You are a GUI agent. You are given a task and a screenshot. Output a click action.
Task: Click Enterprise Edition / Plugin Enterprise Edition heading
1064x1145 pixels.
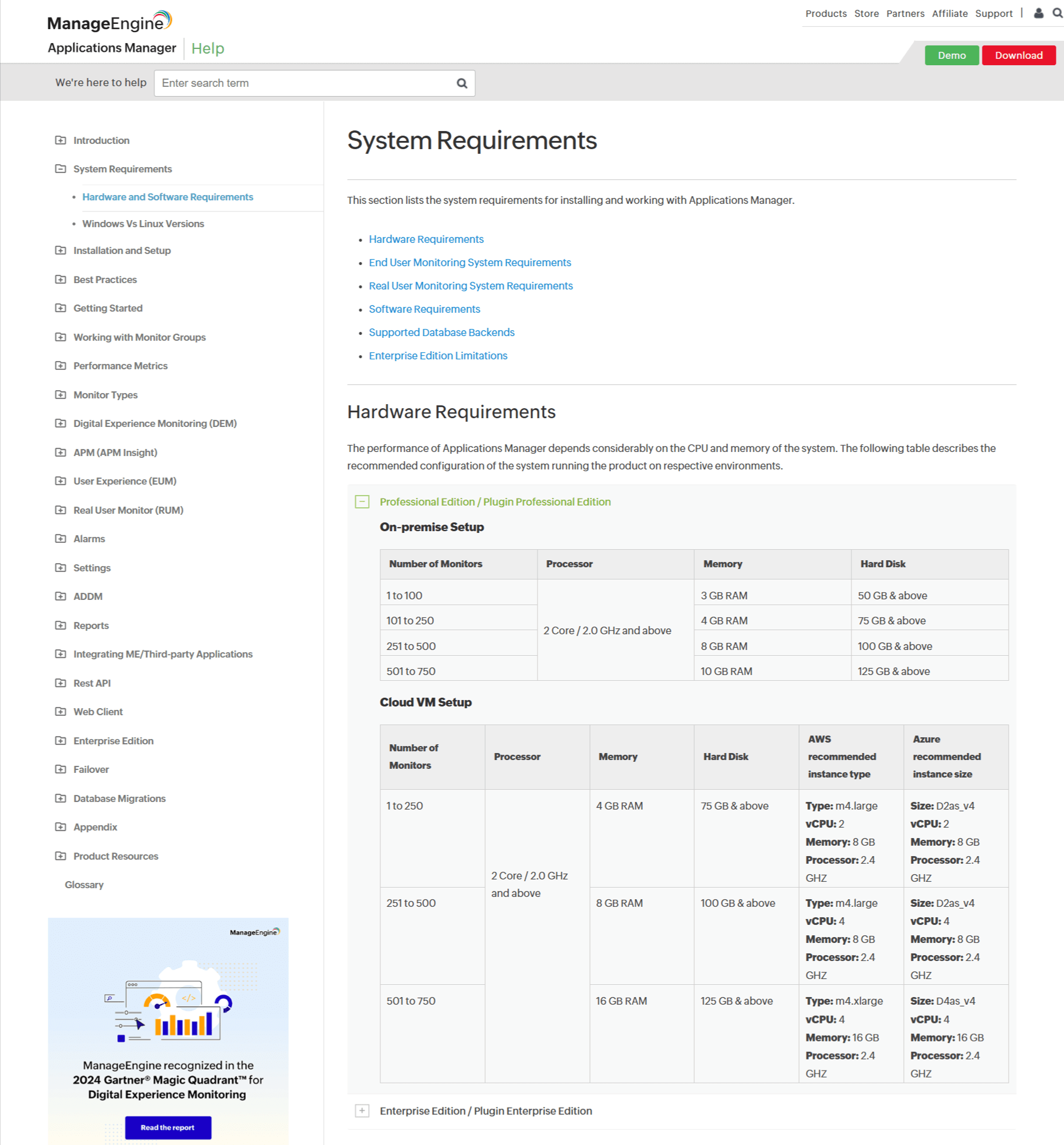pyautogui.click(x=486, y=1111)
